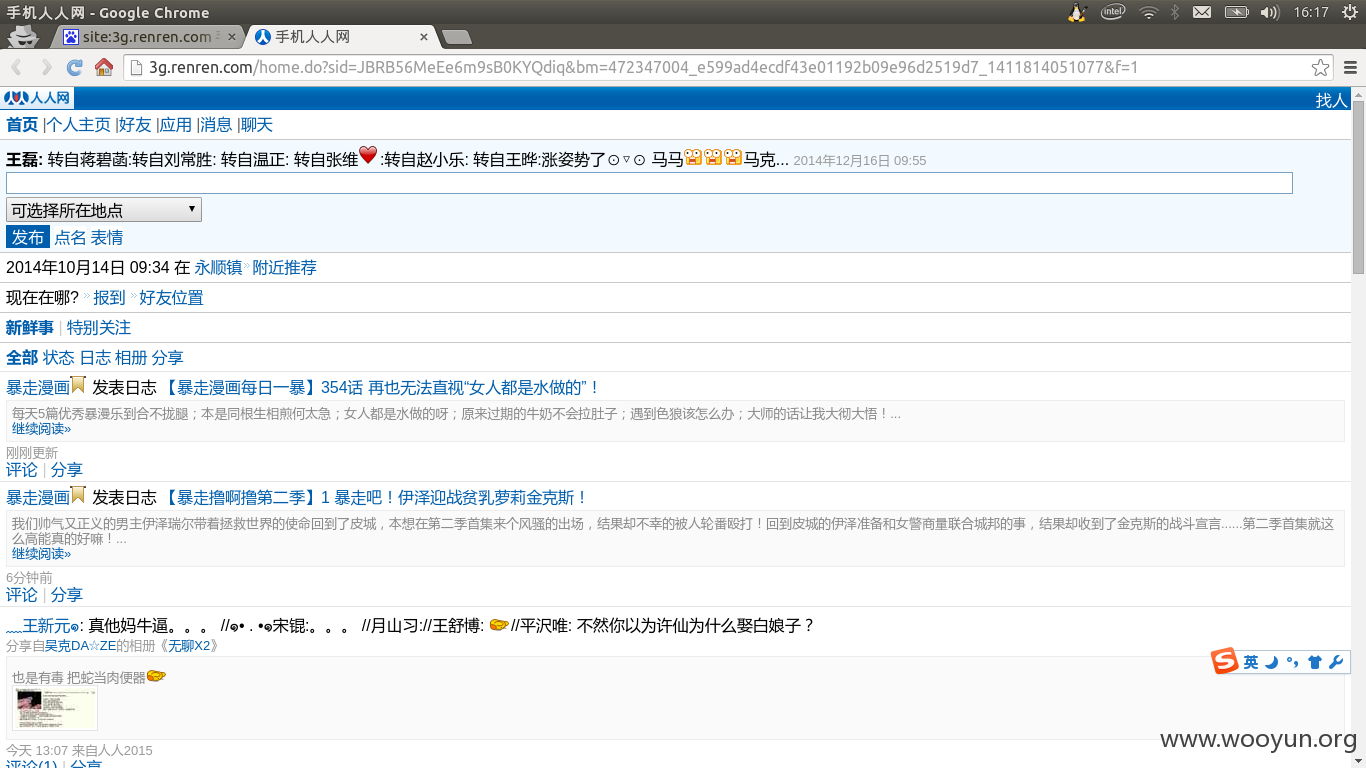Close the 手机人人网 tab

pos(424,37)
